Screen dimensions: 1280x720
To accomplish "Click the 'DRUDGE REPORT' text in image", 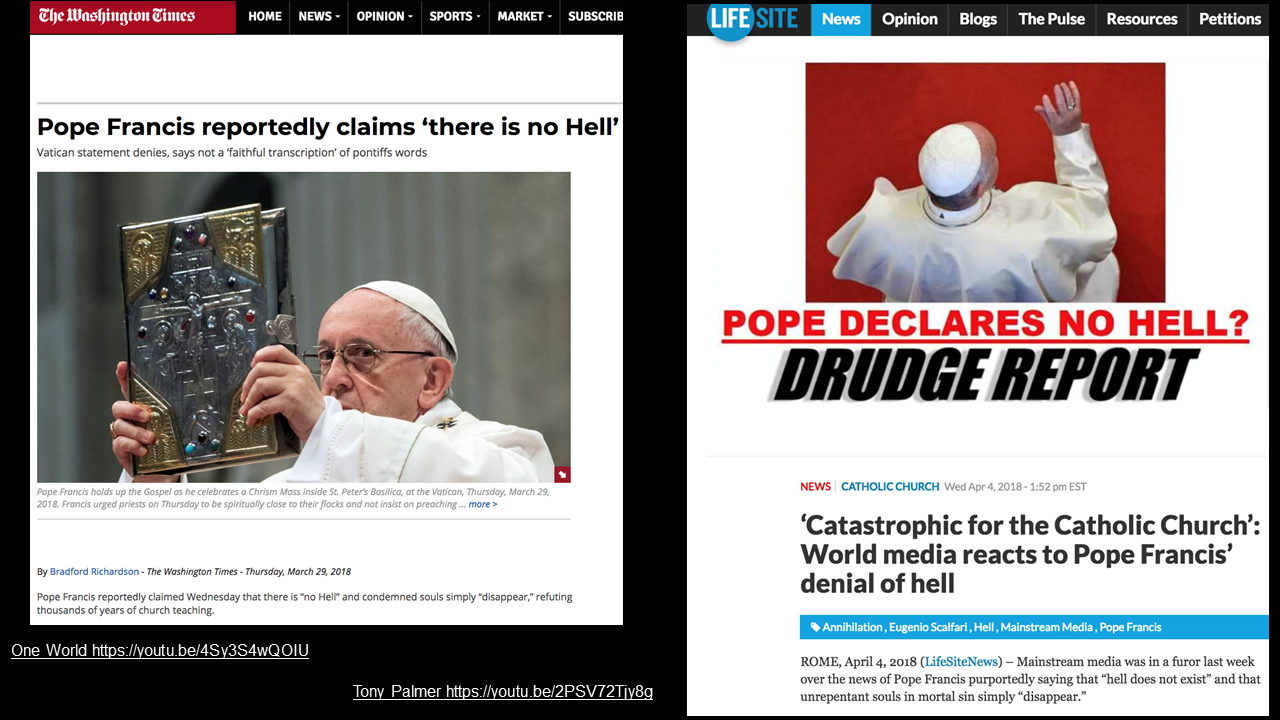I will 985,375.
